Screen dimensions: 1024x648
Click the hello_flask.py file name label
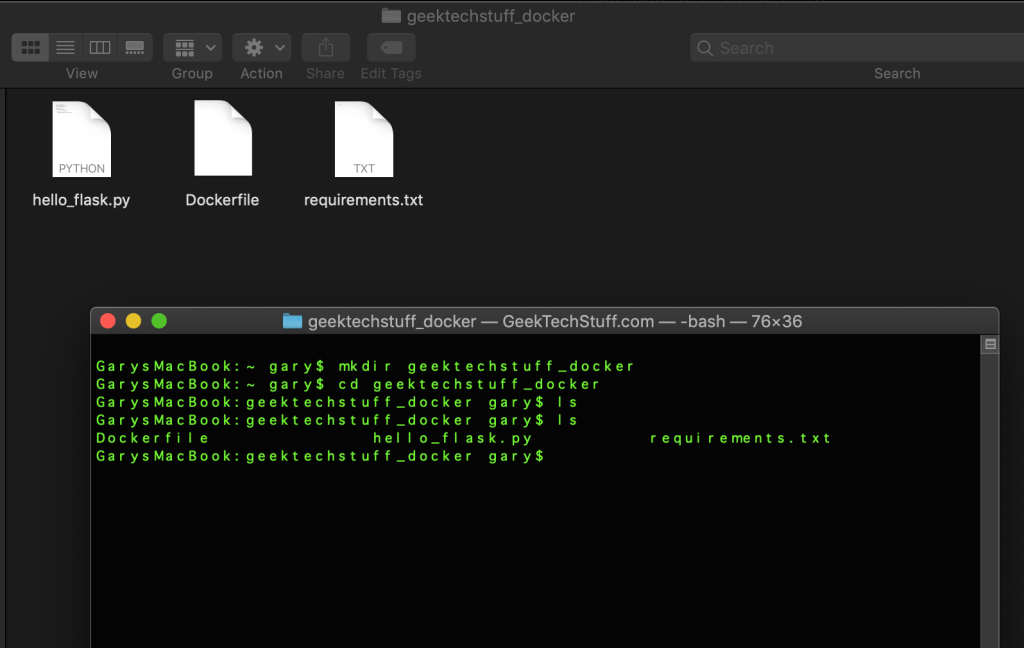(81, 200)
